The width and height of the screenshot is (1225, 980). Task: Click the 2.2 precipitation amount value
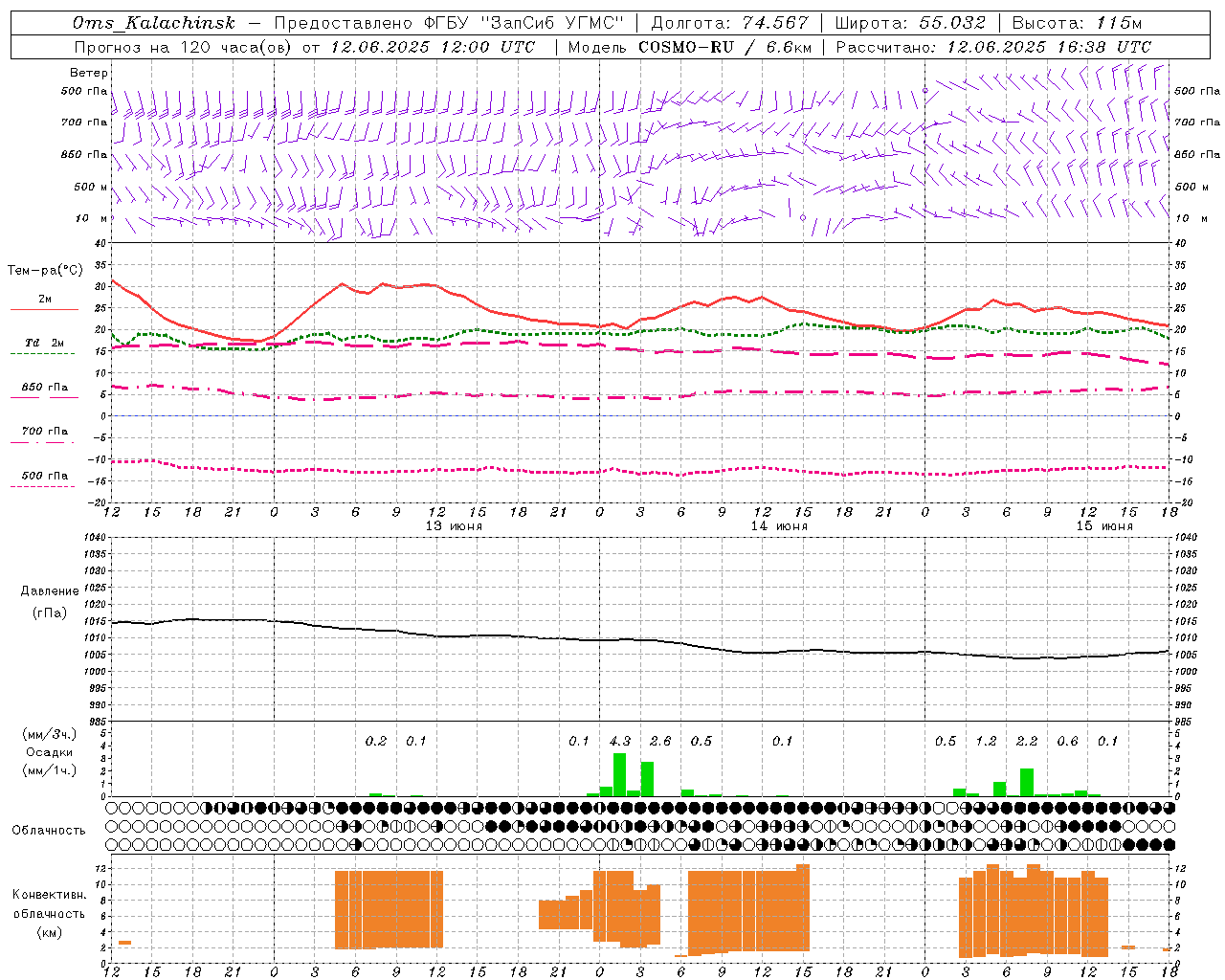click(1027, 742)
